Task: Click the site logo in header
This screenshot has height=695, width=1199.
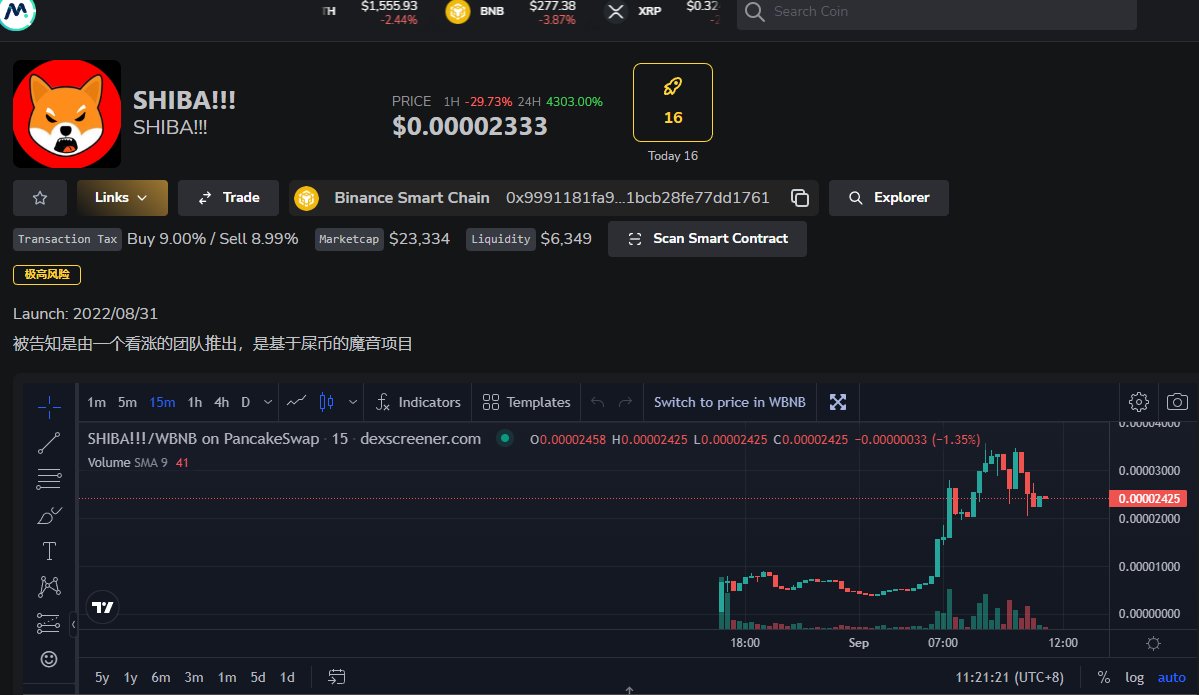Action: point(17,12)
